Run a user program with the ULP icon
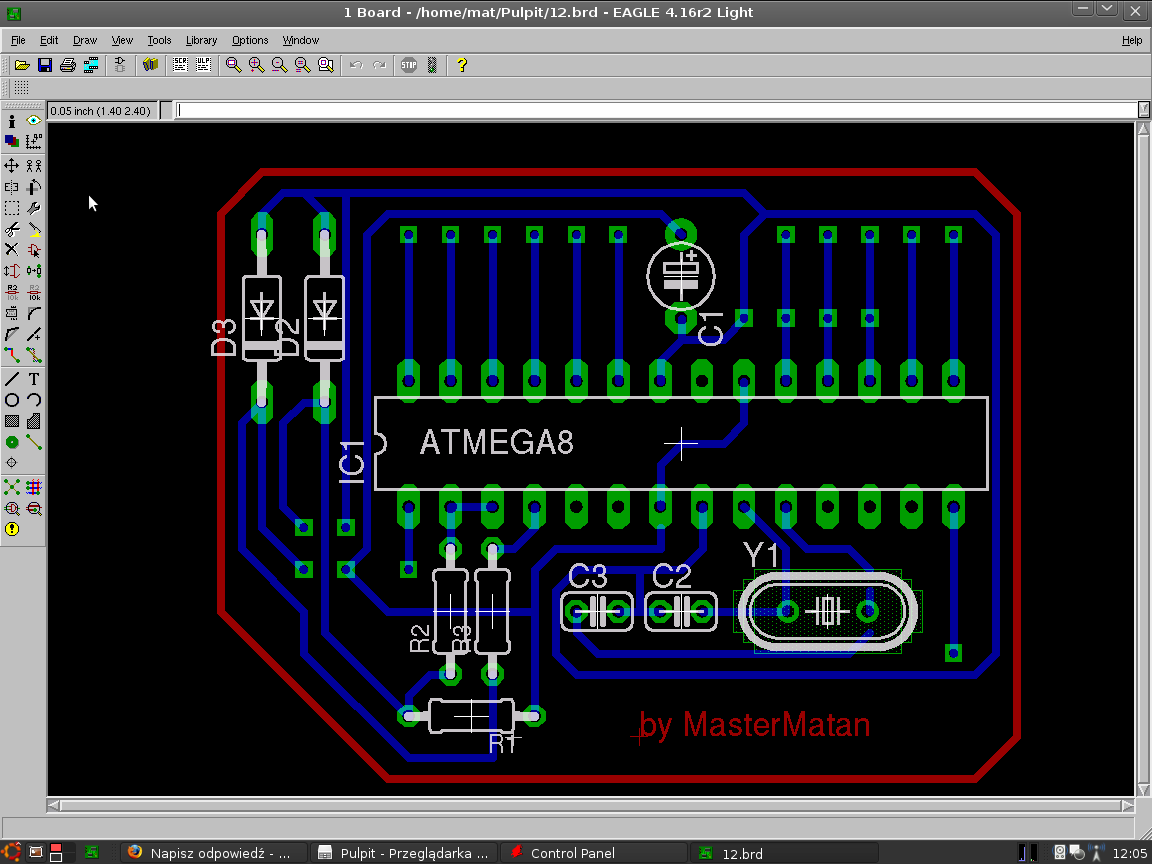 [x=203, y=65]
